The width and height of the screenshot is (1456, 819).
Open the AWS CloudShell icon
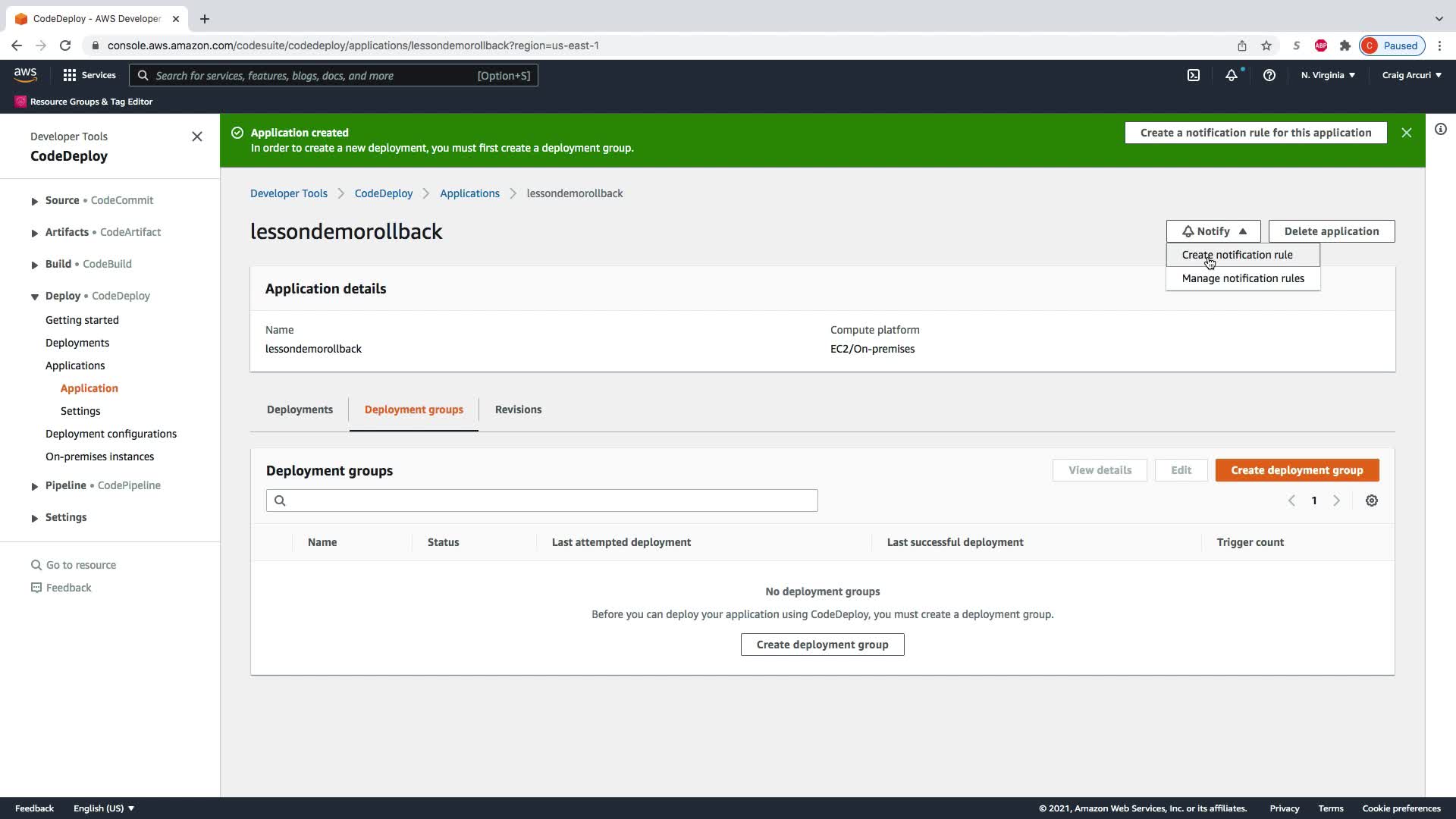(x=1193, y=75)
